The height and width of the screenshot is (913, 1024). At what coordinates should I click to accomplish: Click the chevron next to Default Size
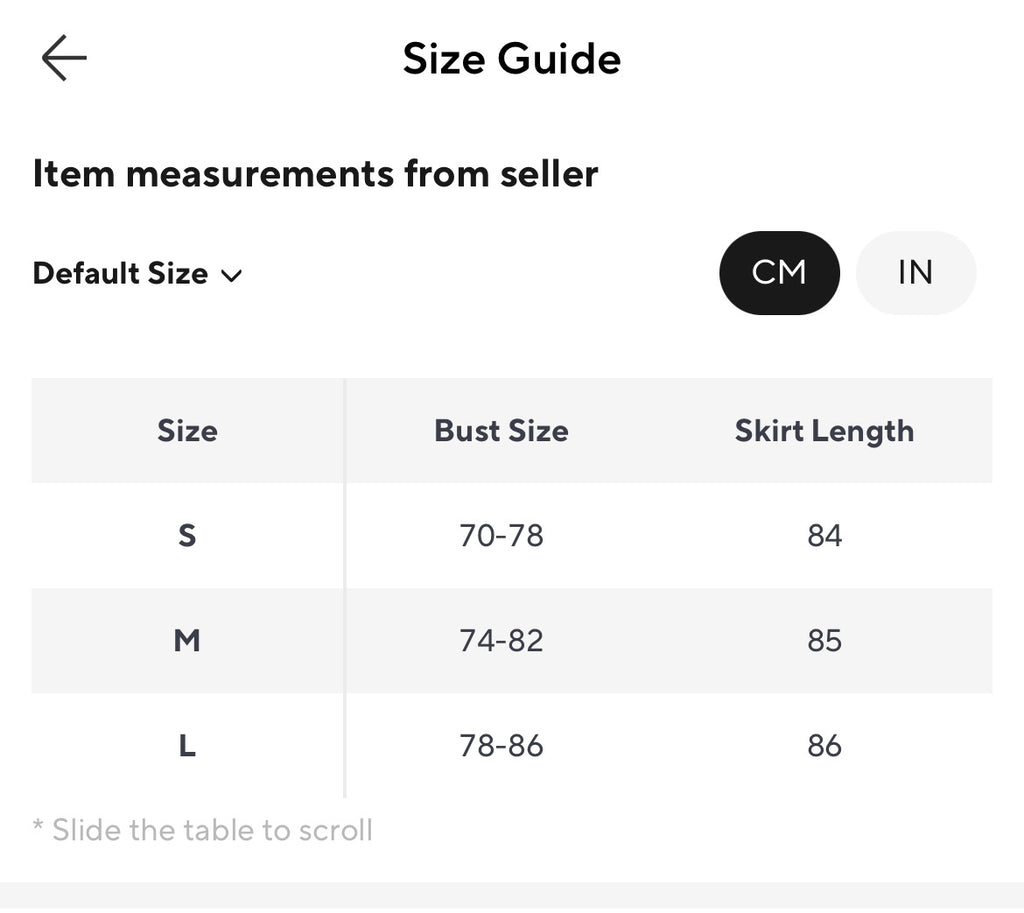(x=231, y=276)
